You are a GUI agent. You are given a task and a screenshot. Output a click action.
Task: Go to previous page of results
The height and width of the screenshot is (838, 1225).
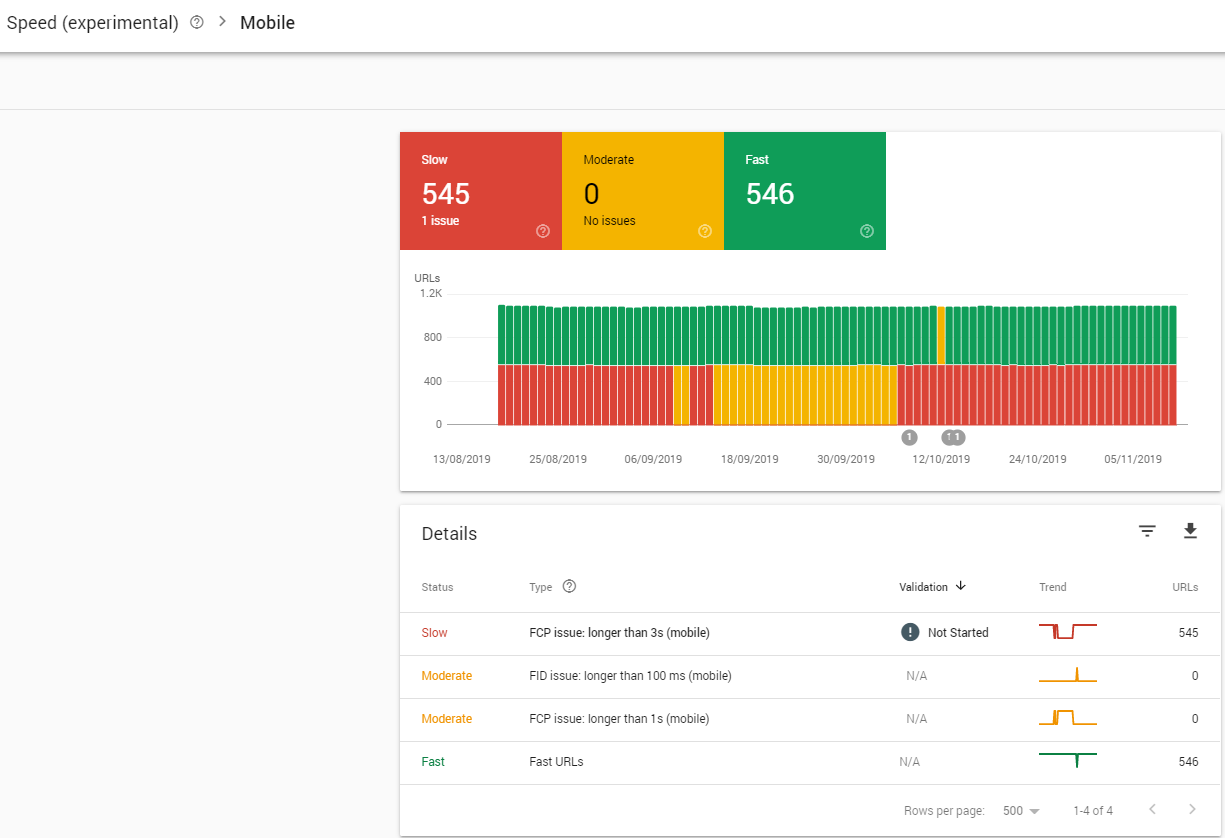1153,809
